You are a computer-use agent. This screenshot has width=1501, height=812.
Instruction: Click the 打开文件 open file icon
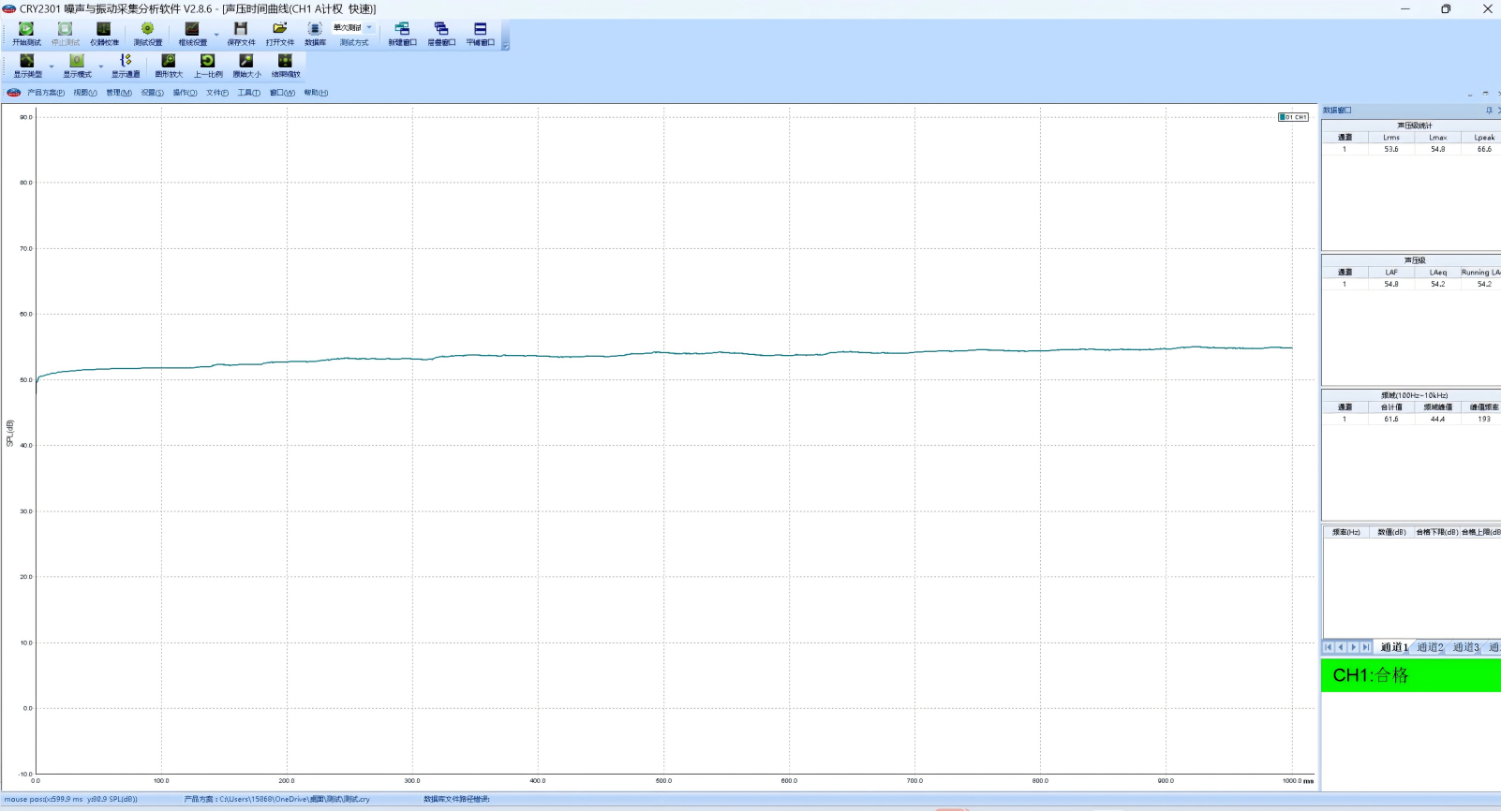coord(279,30)
